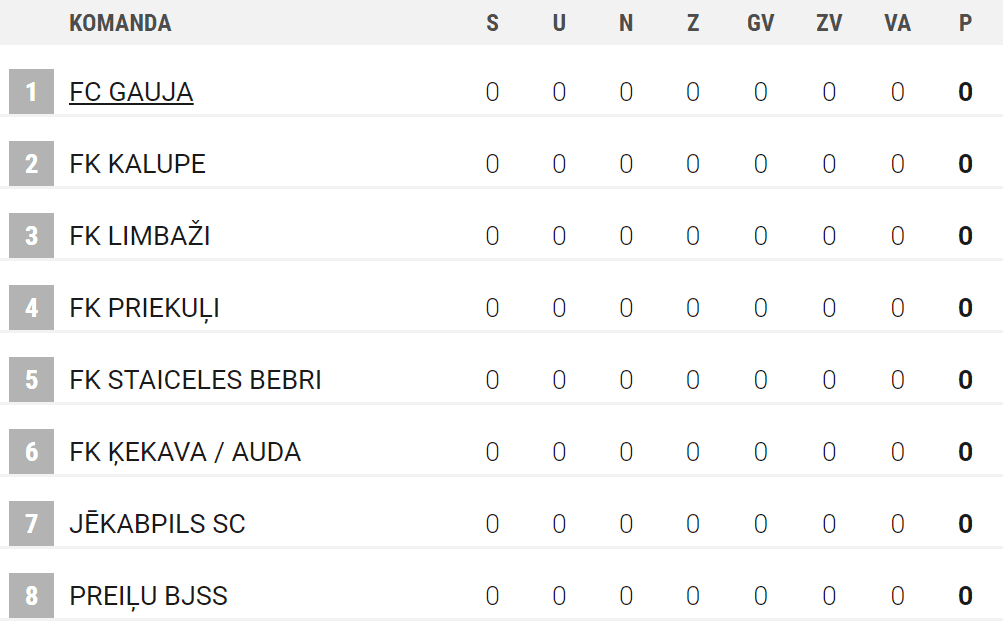This screenshot has height=636, width=1003.
Task: Select FK ĶEKAVA / AUDA team
Action: point(185,452)
